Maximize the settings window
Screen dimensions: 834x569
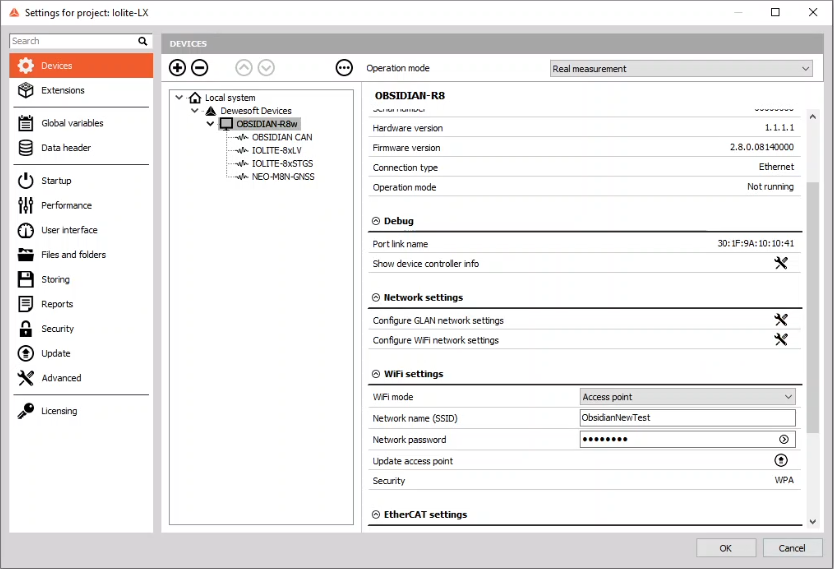click(x=775, y=12)
